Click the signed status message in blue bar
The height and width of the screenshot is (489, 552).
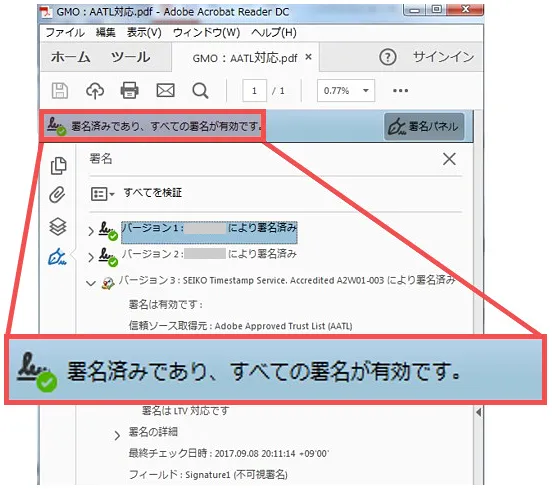(x=166, y=126)
